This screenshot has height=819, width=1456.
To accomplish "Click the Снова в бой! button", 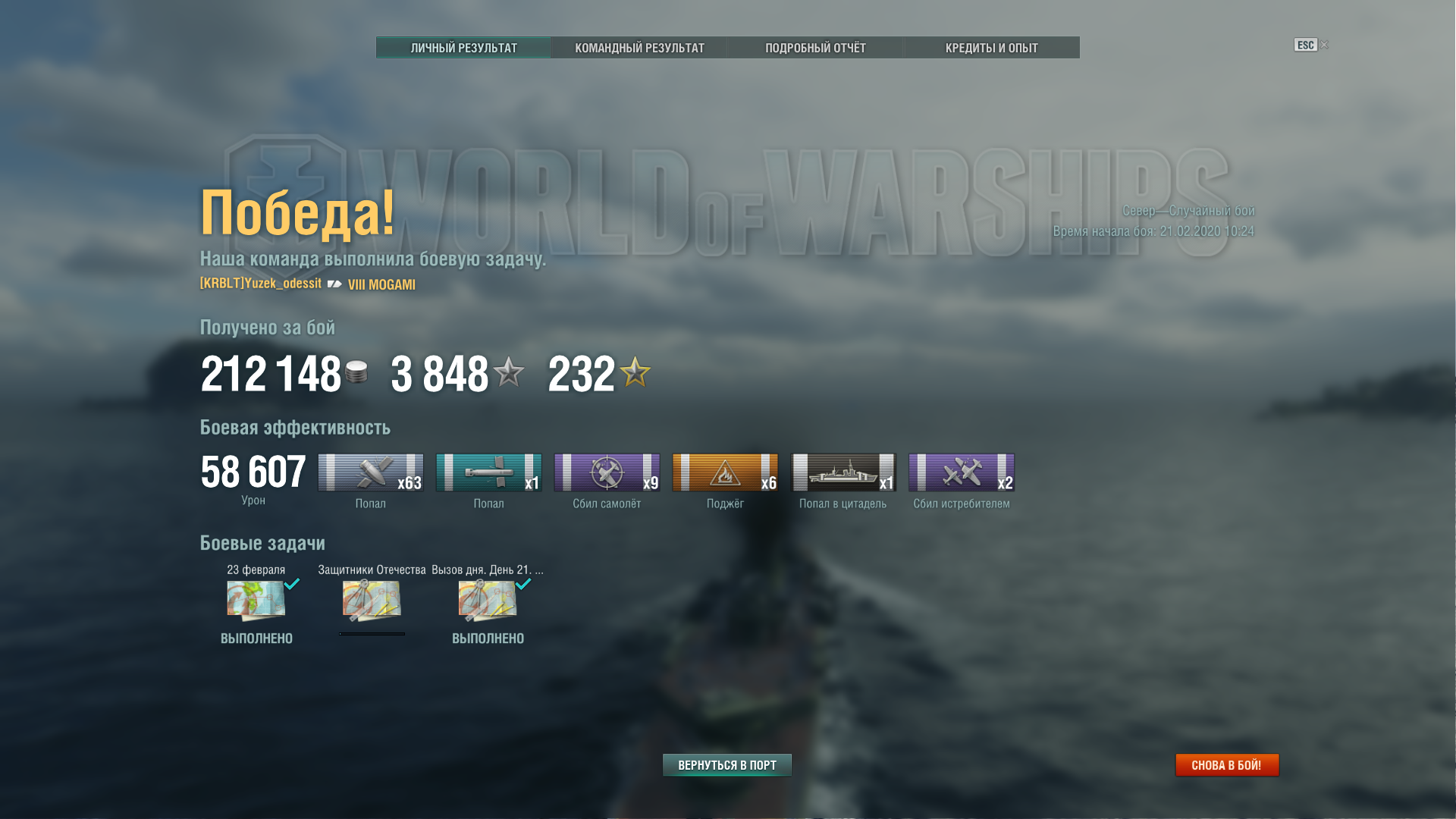I will point(1227,765).
